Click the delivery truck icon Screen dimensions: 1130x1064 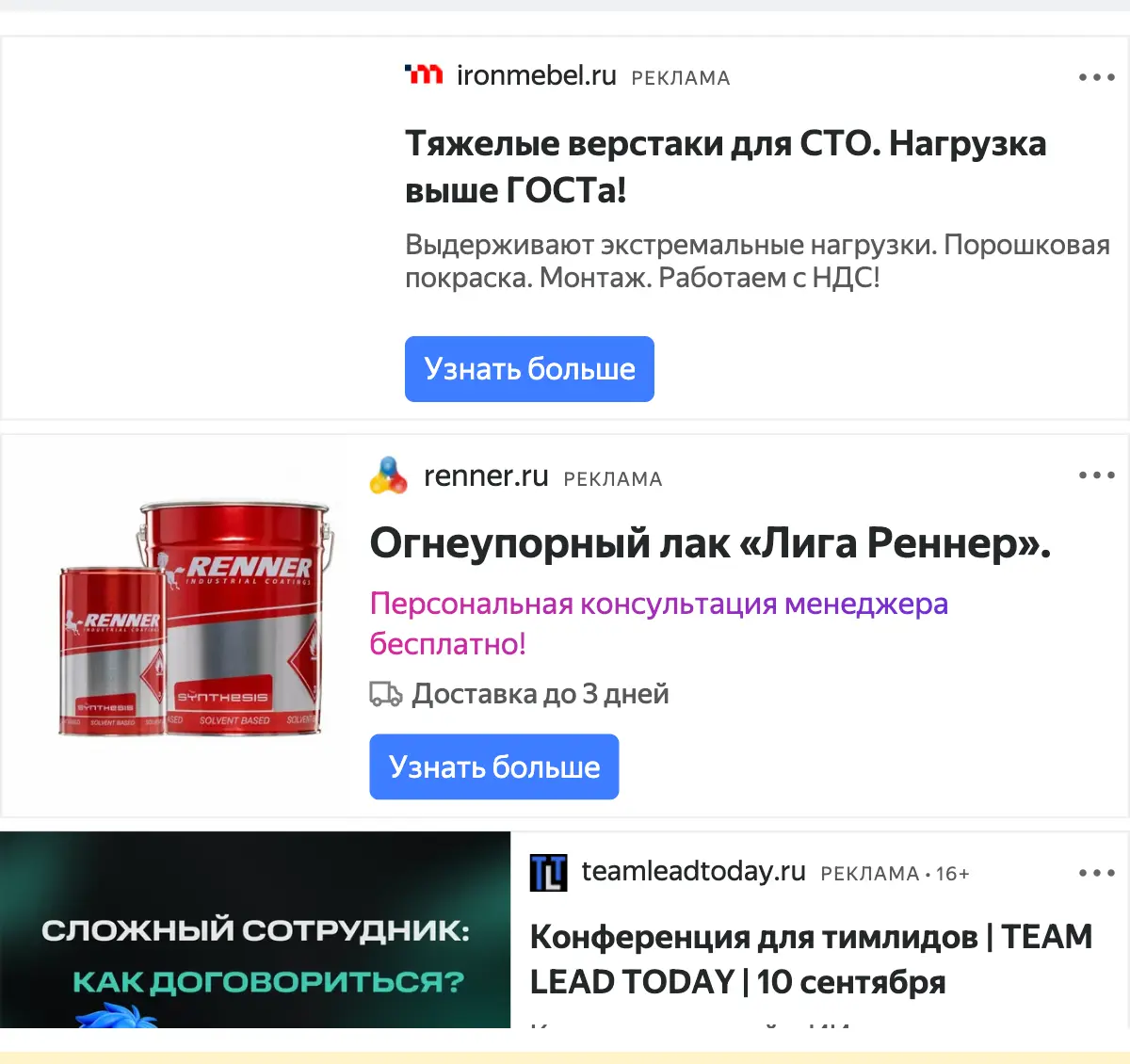[x=386, y=695]
